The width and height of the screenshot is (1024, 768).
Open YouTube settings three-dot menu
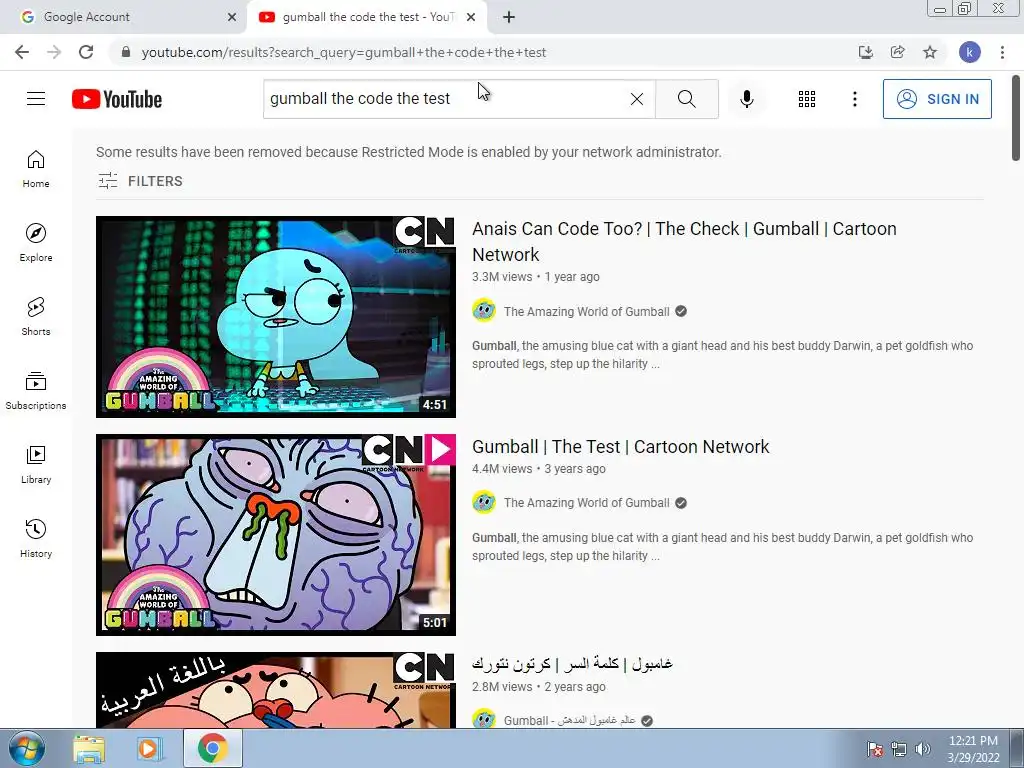click(x=854, y=99)
